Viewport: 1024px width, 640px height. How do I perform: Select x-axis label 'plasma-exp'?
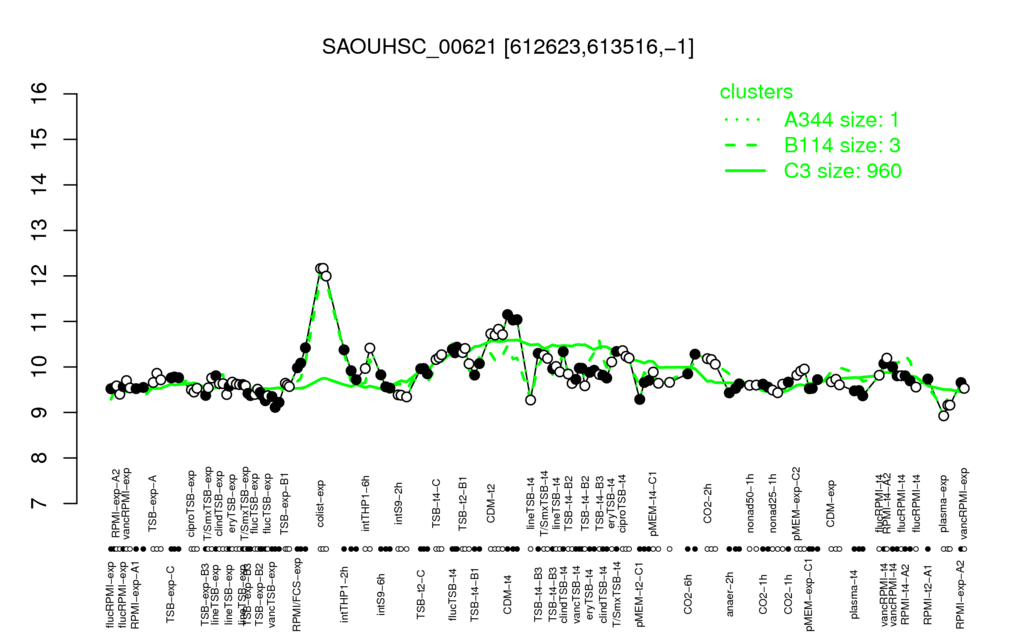click(944, 502)
